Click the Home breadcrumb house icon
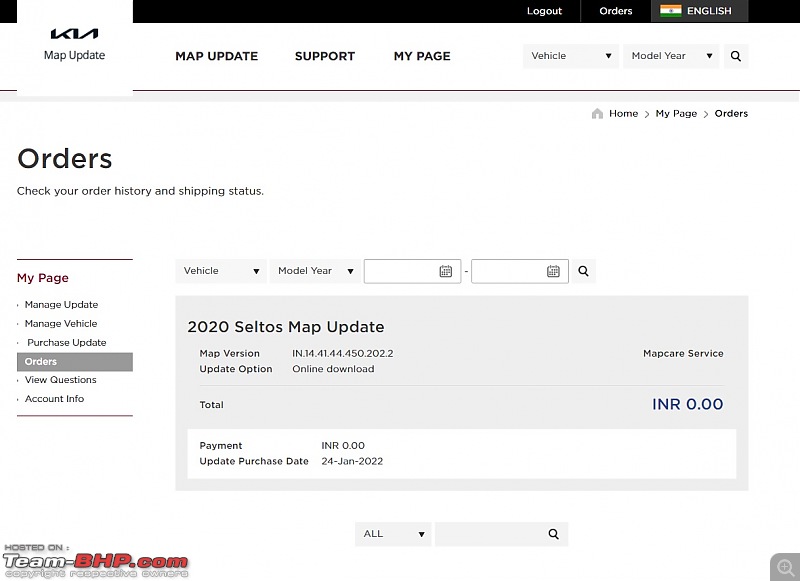Viewport: 800px width, 581px height. point(597,113)
